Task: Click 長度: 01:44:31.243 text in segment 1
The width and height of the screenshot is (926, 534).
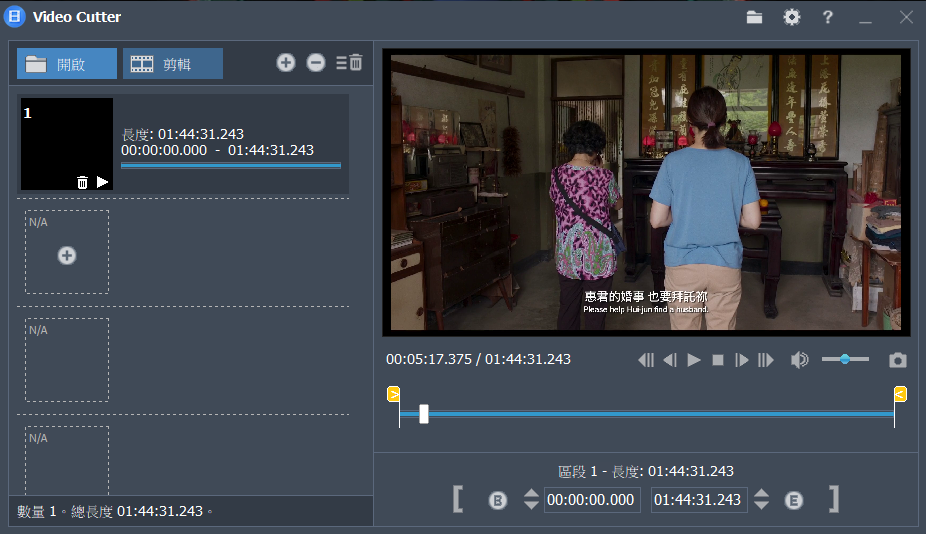Action: coord(182,134)
